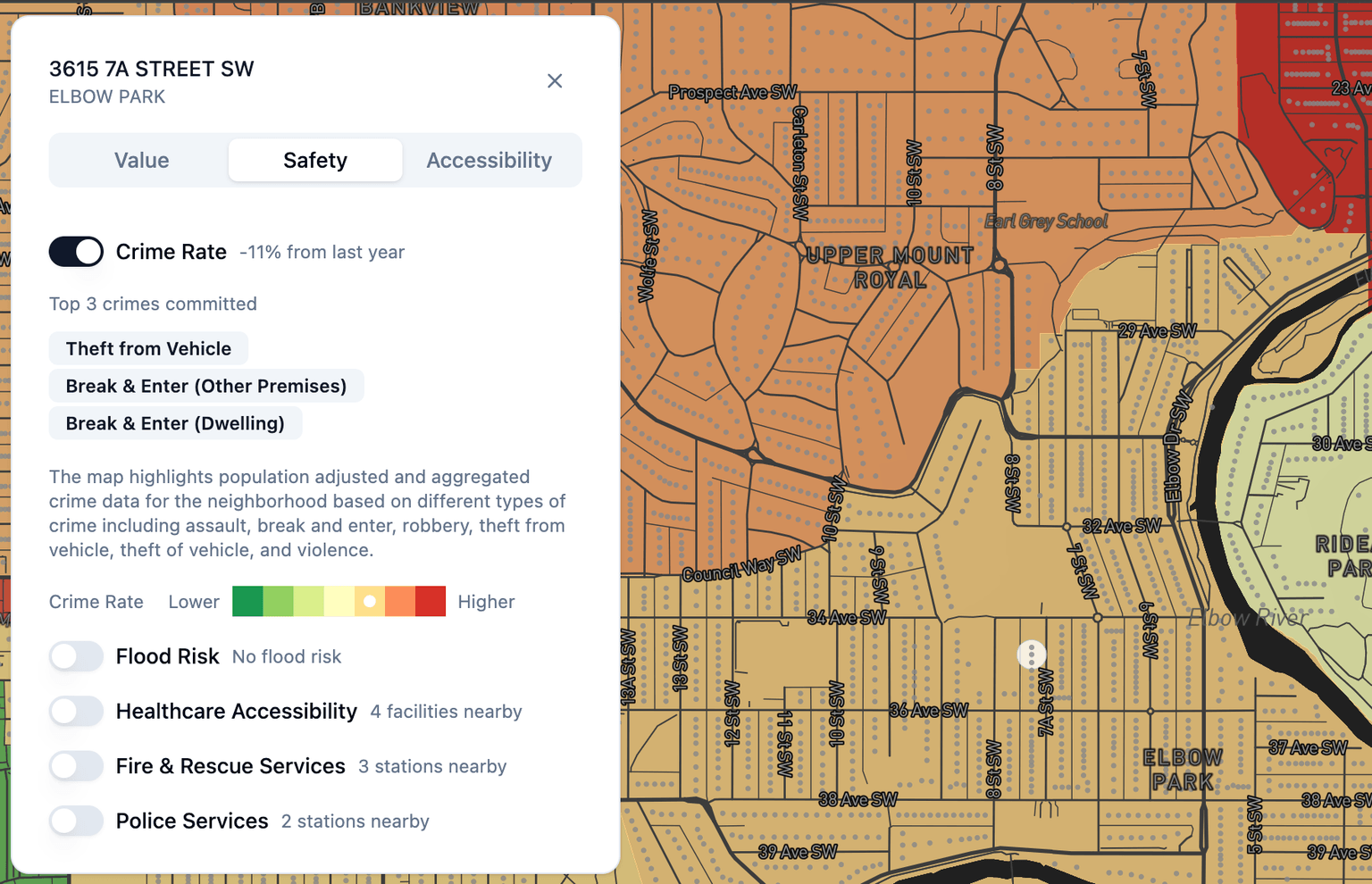
Task: Click the highlighted tan legend swatch with dot
Action: pyautogui.click(x=370, y=601)
